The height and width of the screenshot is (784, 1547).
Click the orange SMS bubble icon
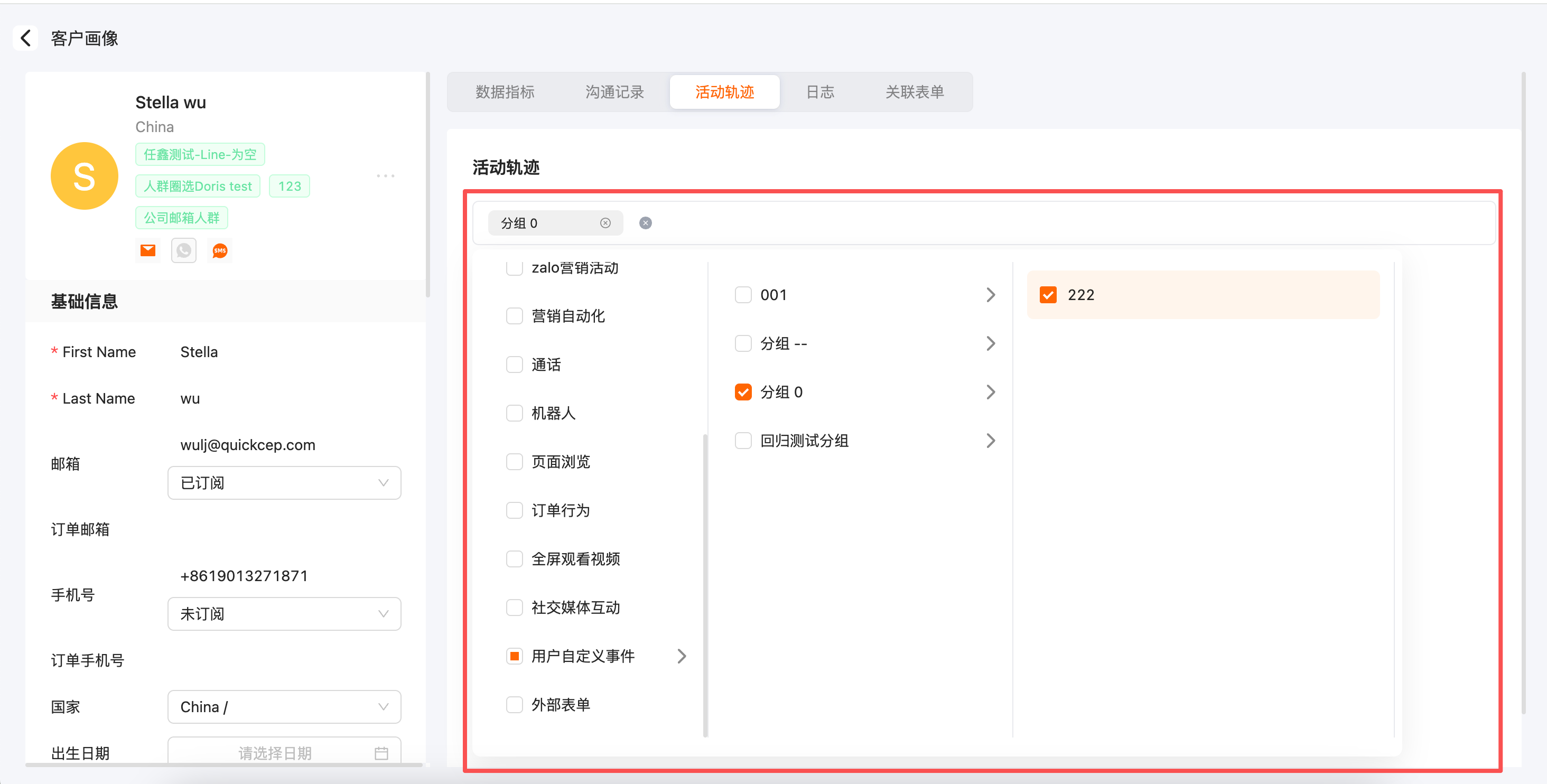pos(220,250)
